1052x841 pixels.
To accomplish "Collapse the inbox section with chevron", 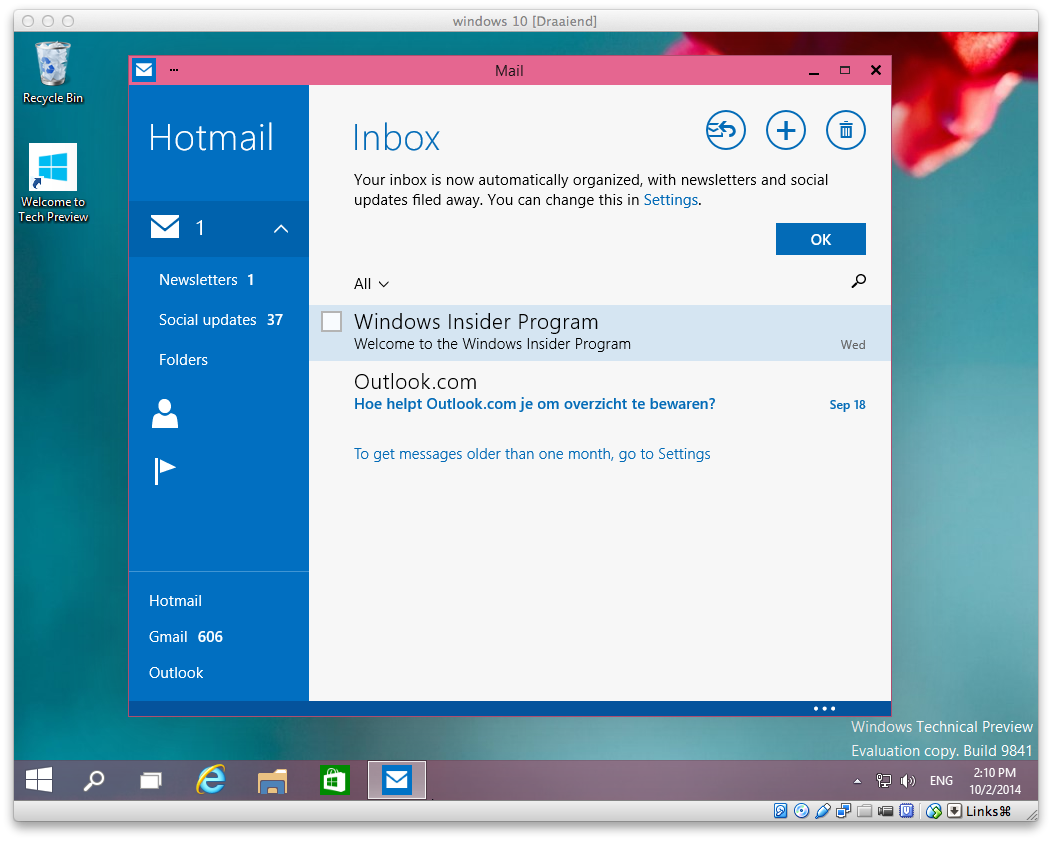I will pos(281,229).
